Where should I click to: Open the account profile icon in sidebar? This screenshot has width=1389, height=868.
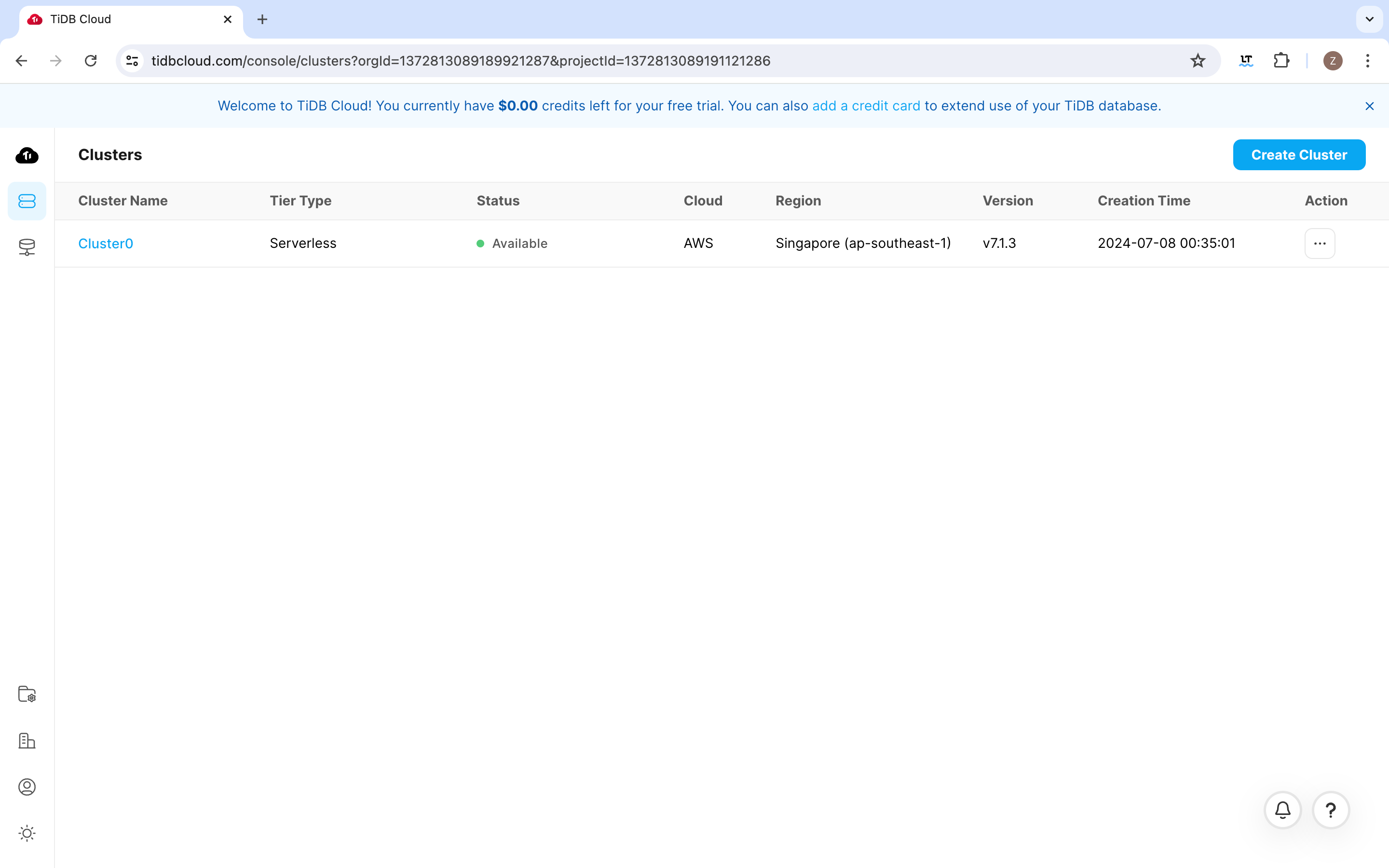tap(27, 787)
